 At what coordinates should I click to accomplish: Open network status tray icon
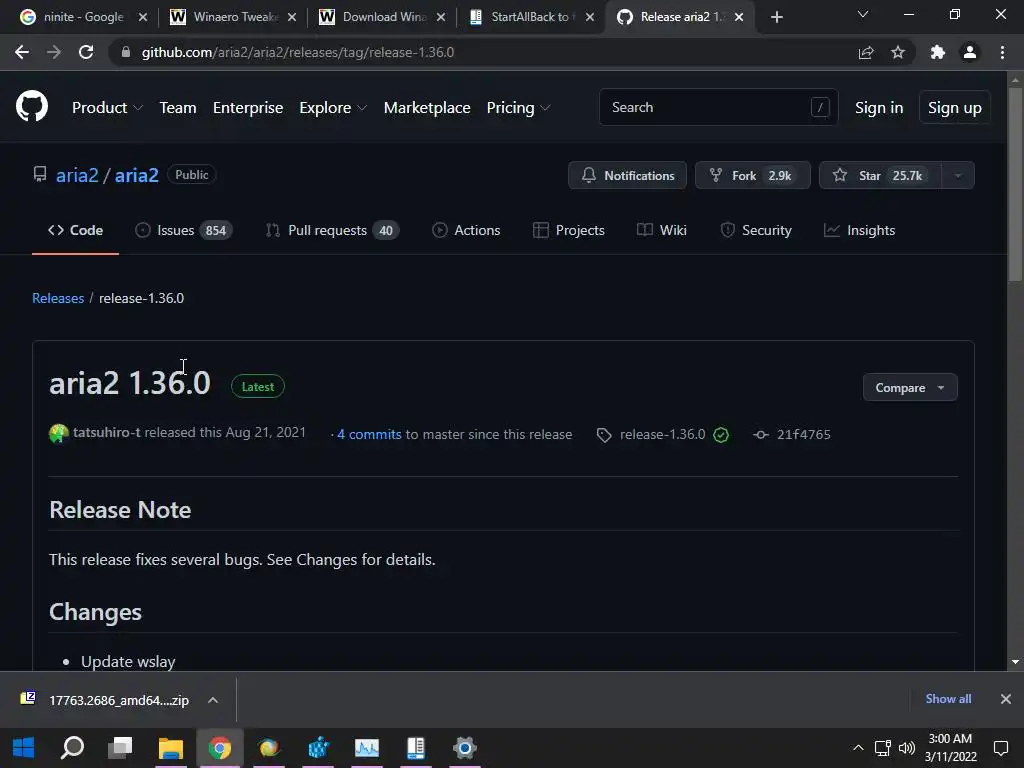point(882,748)
